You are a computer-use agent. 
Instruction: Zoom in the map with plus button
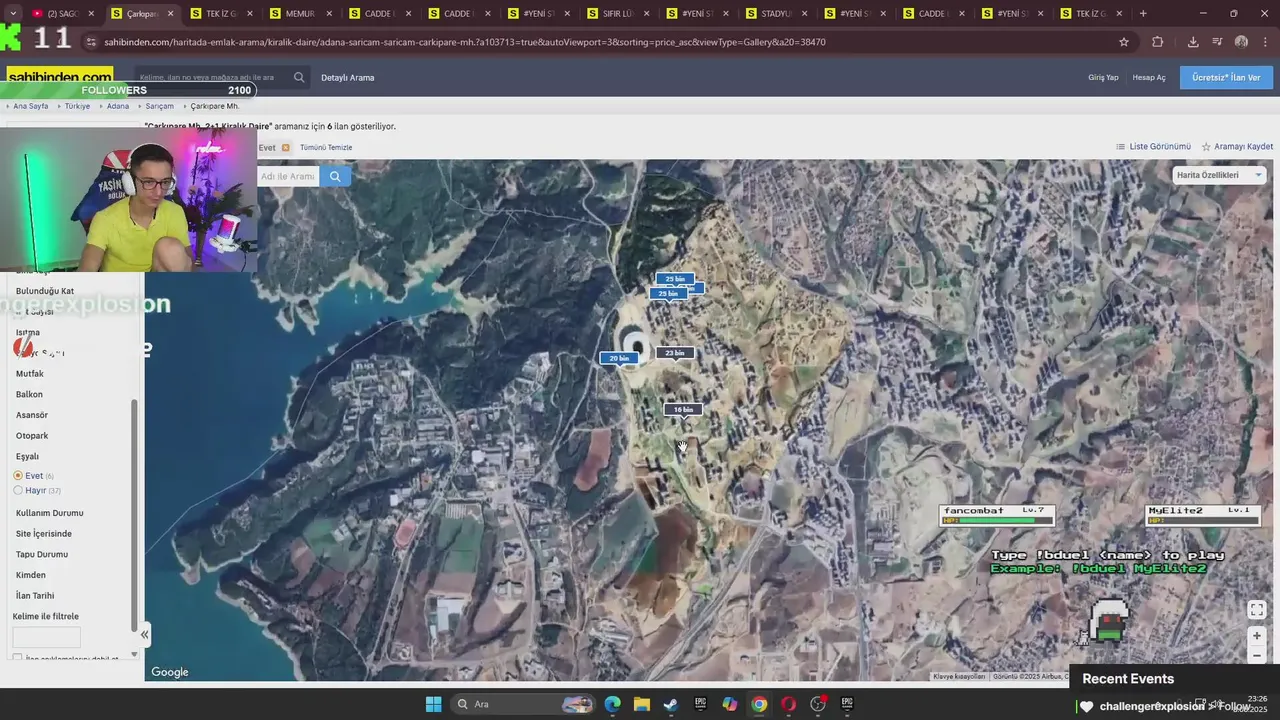tap(1257, 636)
